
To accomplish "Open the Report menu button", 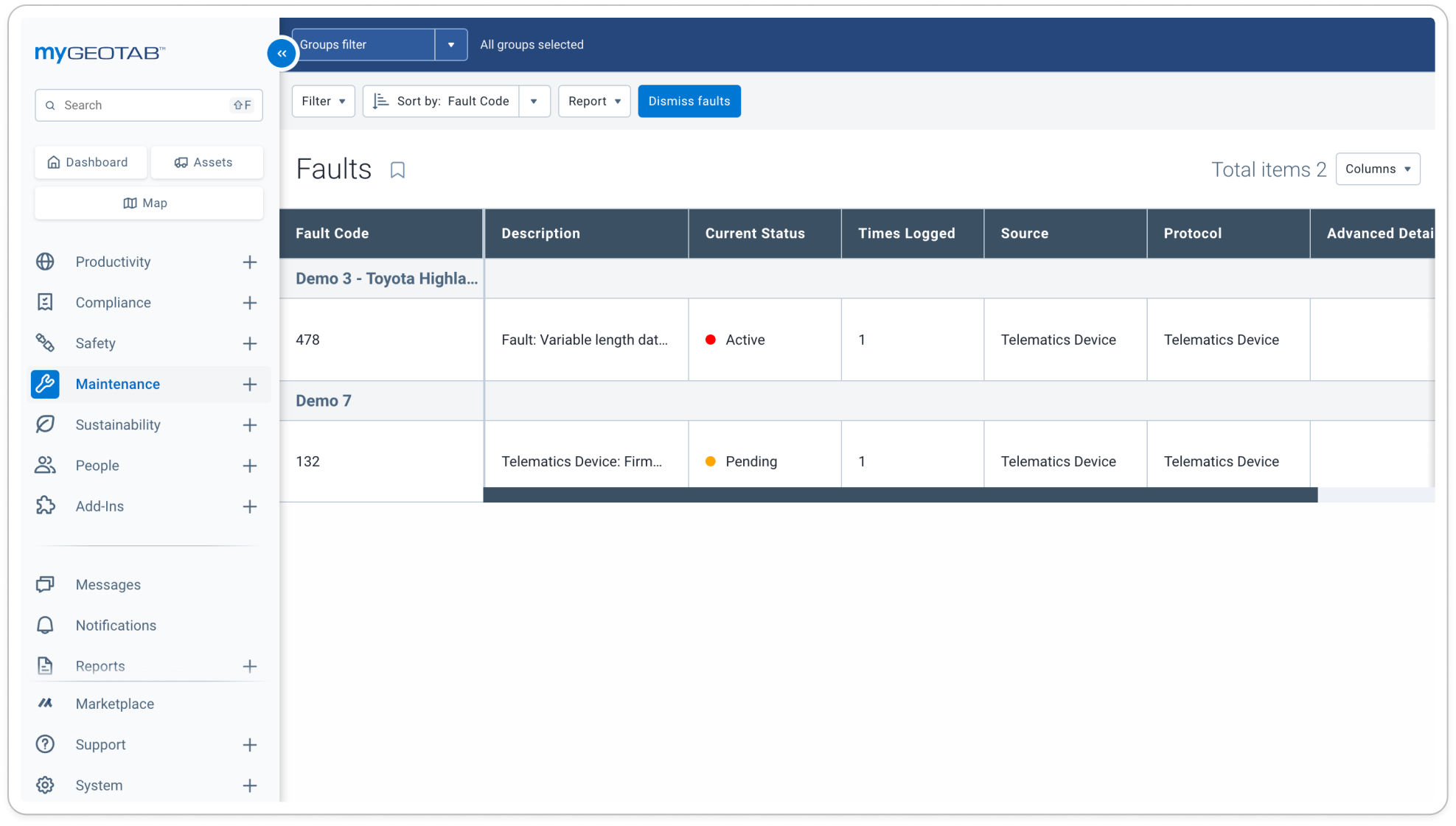I will tap(593, 101).
